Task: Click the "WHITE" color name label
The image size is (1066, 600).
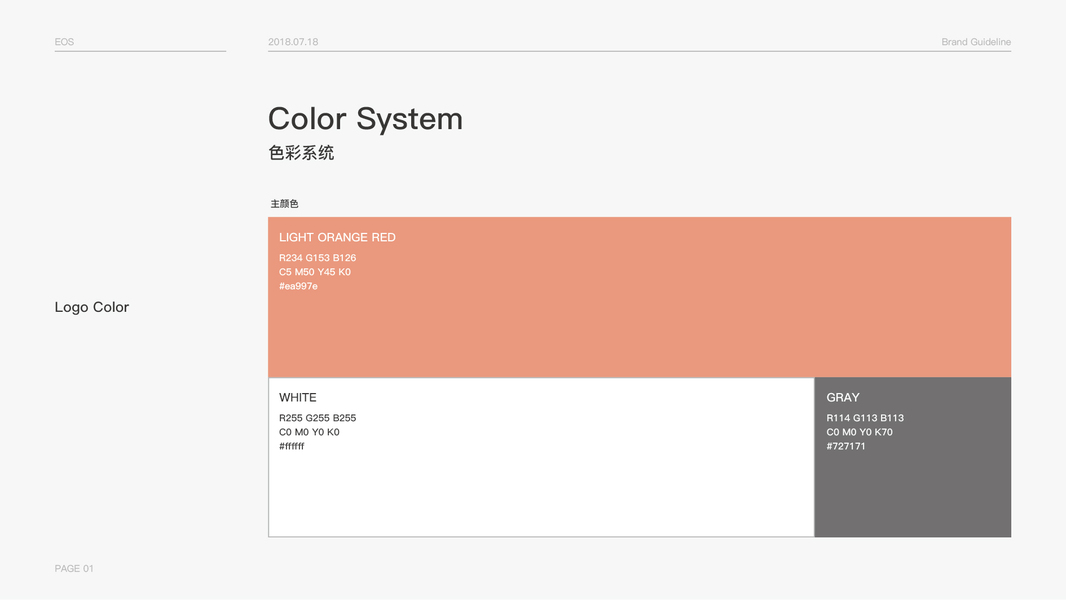Action: 298,398
